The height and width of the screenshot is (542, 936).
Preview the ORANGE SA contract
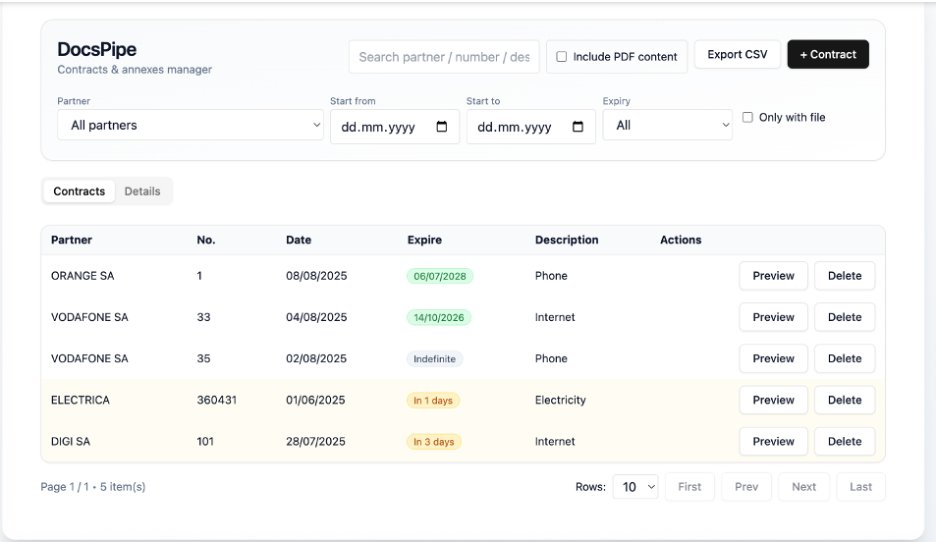point(773,276)
